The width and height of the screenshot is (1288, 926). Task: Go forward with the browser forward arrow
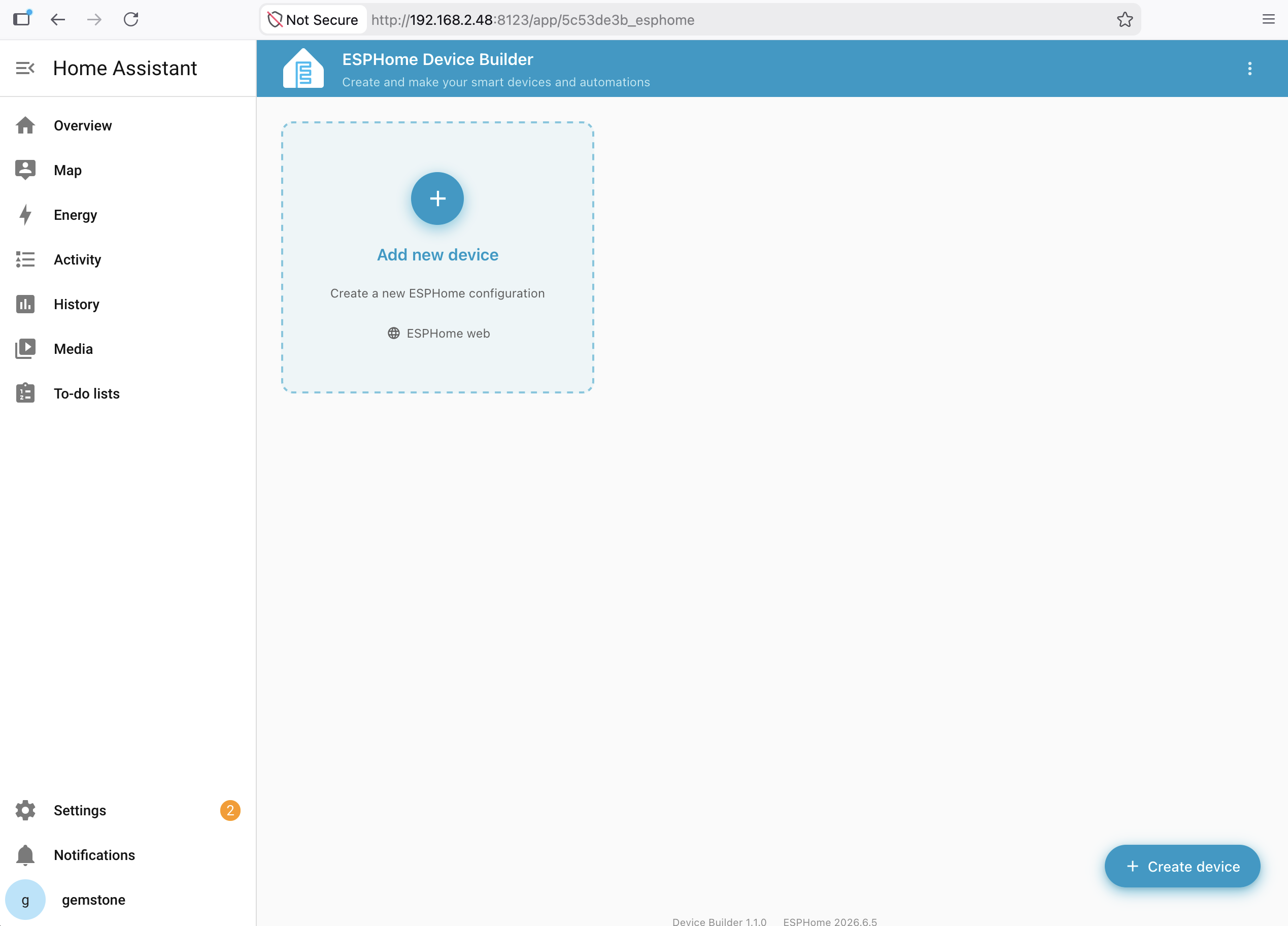click(x=94, y=20)
